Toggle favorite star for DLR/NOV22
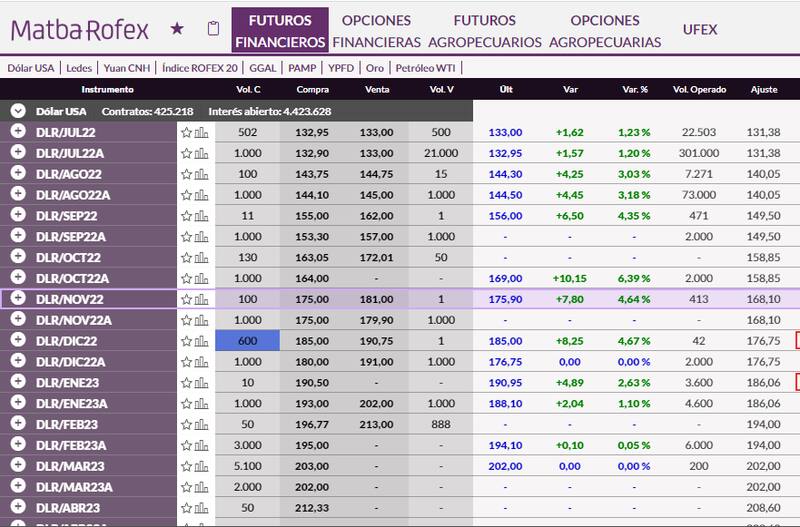Image resolution: width=800 pixels, height=527 pixels. 186,299
